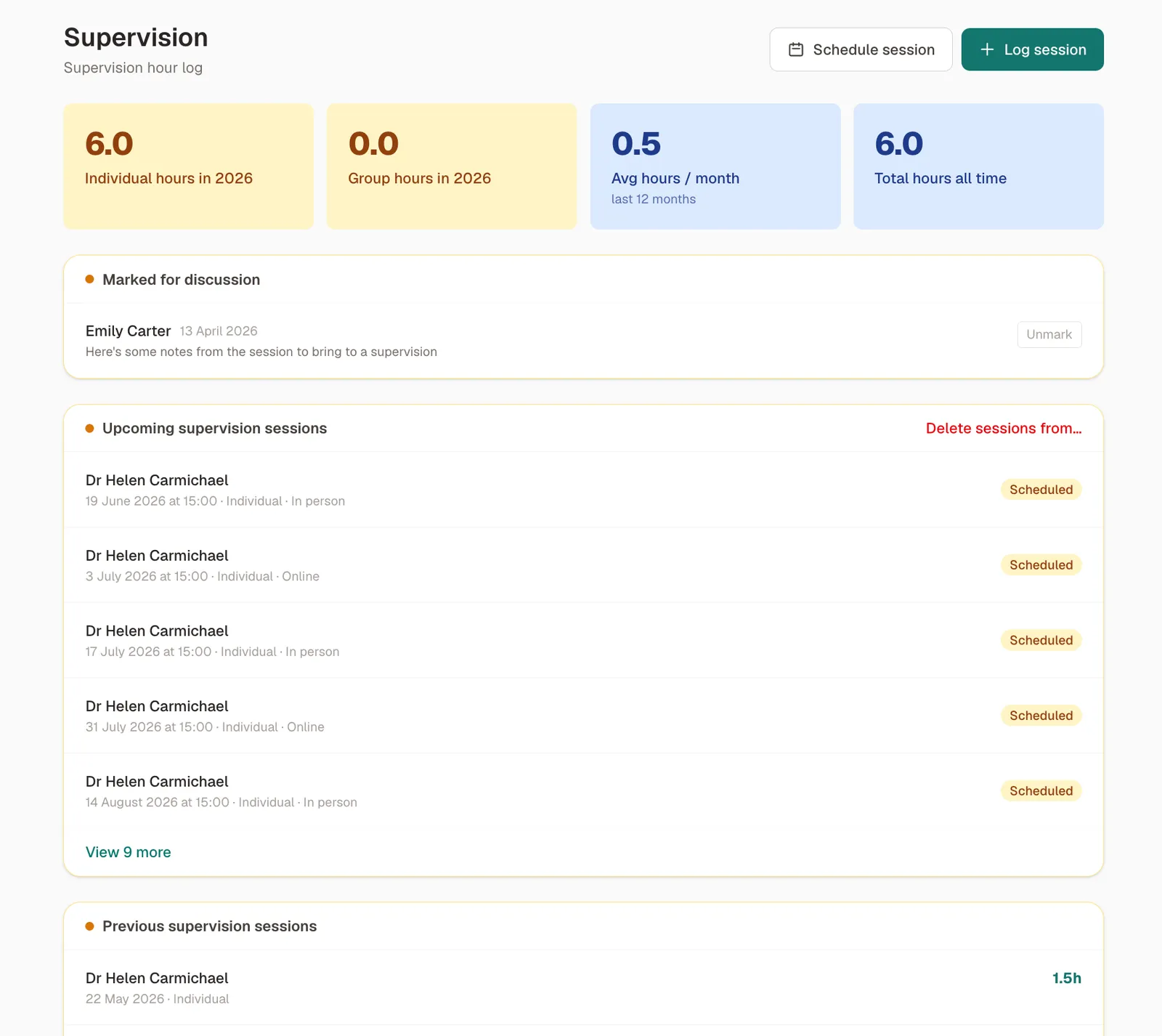
Task: Click the 1.5h duration value
Action: click(x=1067, y=979)
